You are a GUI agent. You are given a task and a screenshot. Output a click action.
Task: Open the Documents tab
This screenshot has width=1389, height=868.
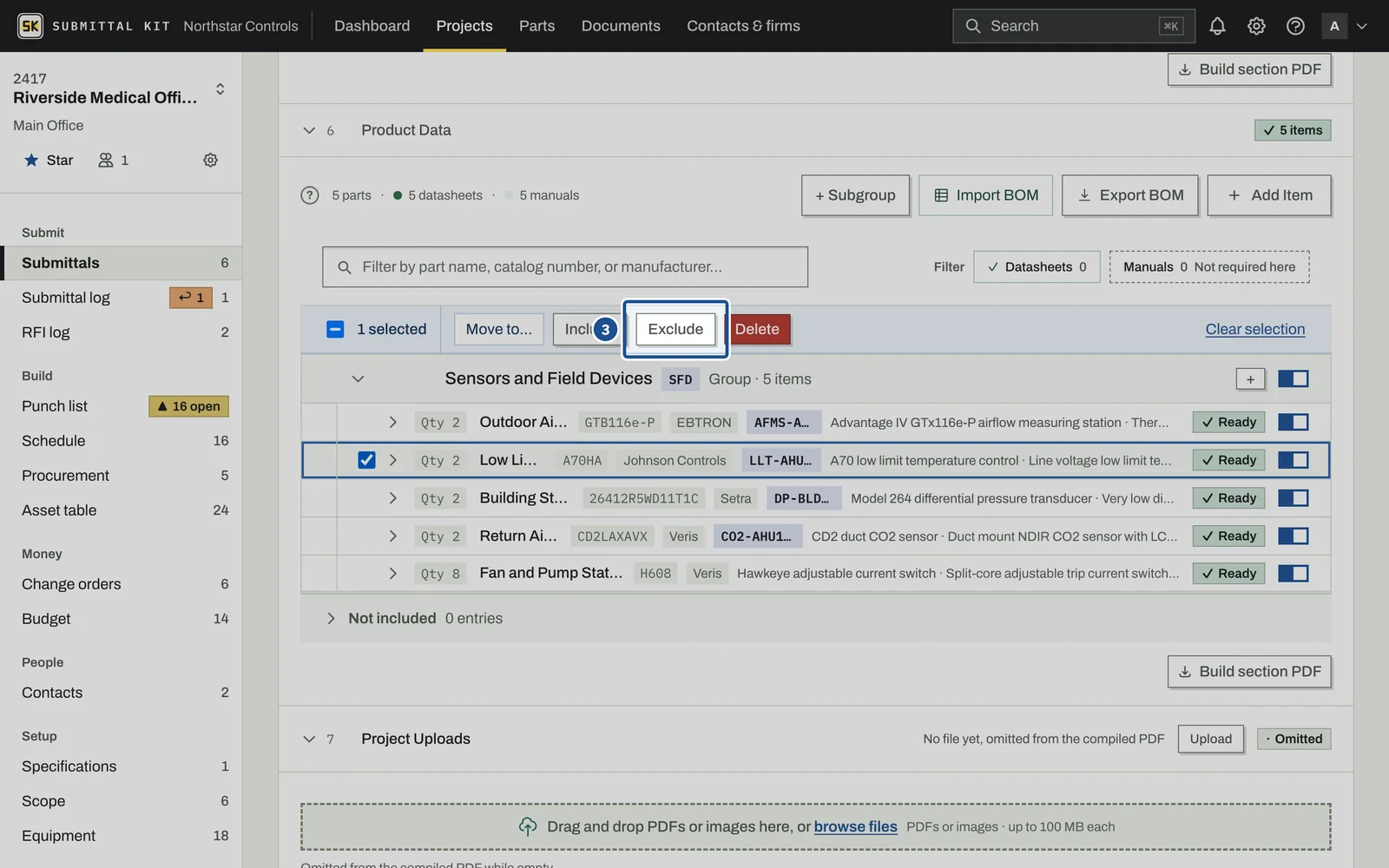pyautogui.click(x=621, y=26)
